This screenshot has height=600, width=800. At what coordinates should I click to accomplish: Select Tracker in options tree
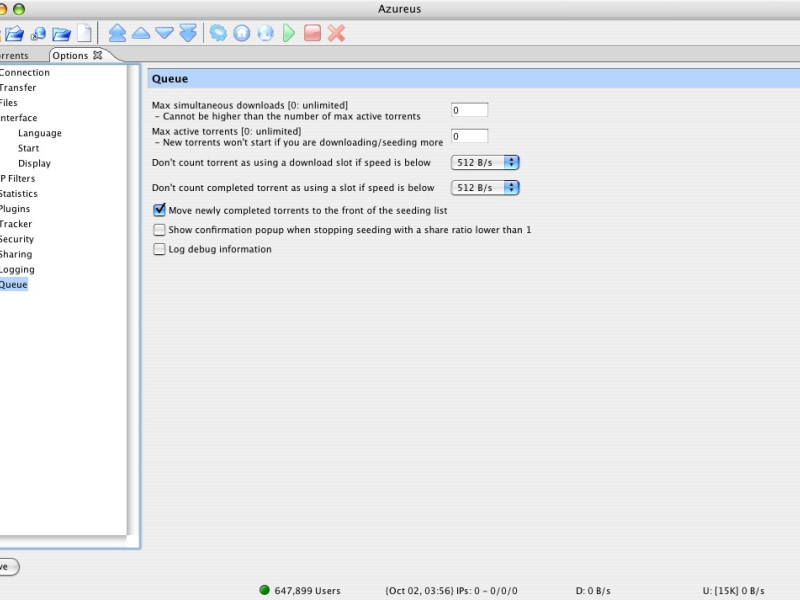(16, 224)
